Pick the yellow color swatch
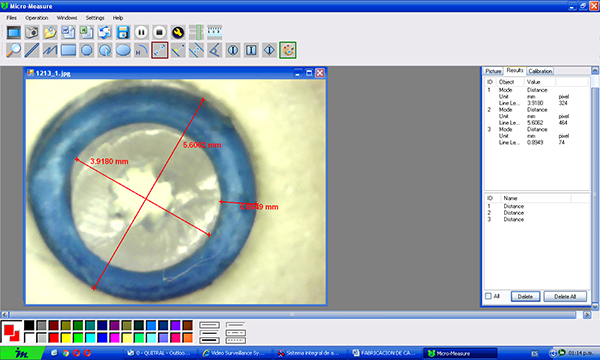The width and height of the screenshot is (600, 360). click(x=66, y=337)
